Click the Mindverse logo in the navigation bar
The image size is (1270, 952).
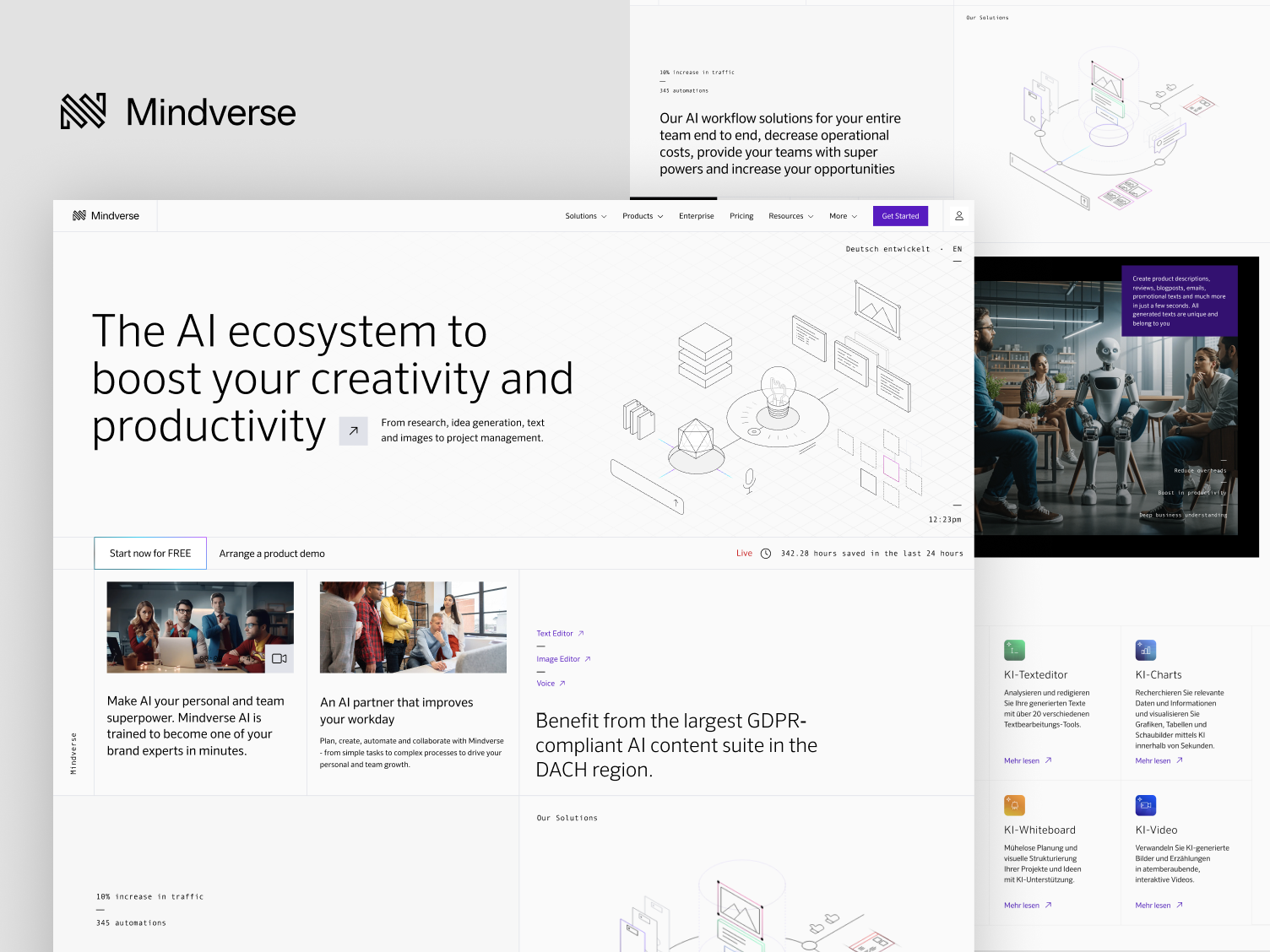[105, 215]
